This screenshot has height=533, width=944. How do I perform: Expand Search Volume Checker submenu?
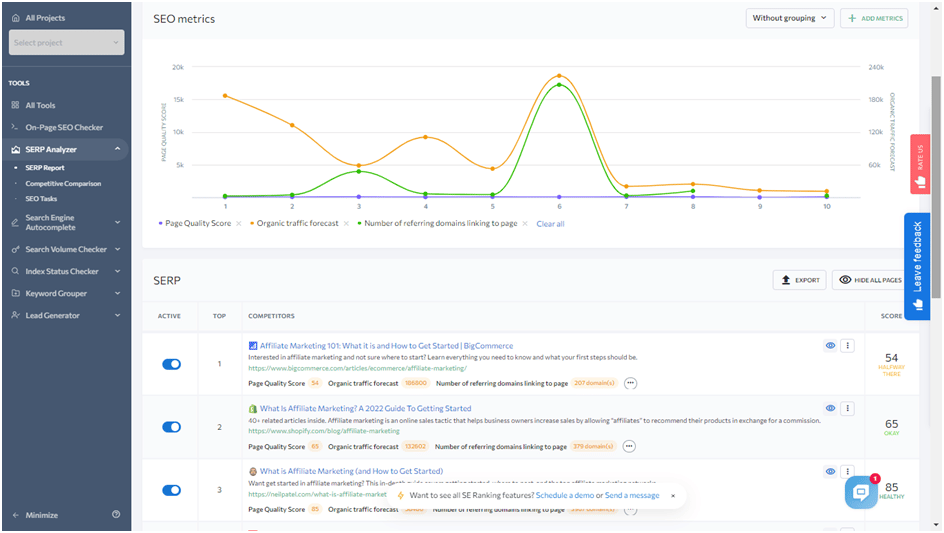[x=117, y=249]
